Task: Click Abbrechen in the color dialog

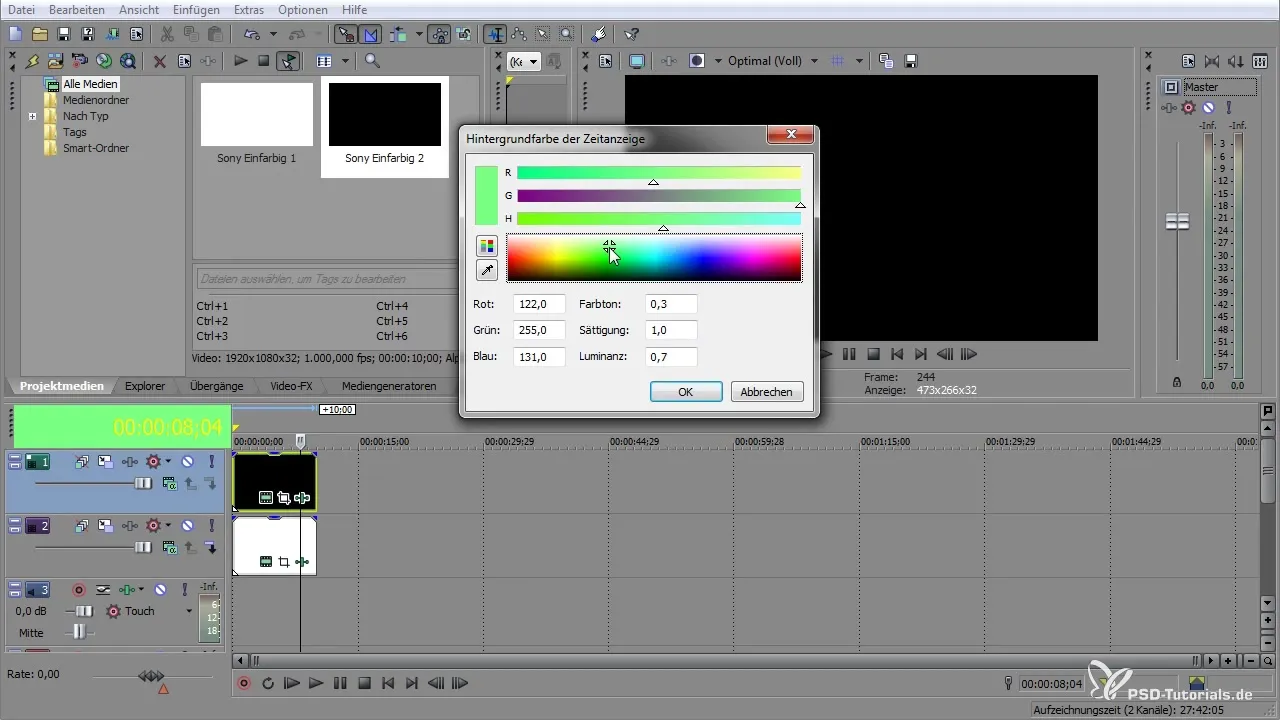Action: [x=767, y=392]
